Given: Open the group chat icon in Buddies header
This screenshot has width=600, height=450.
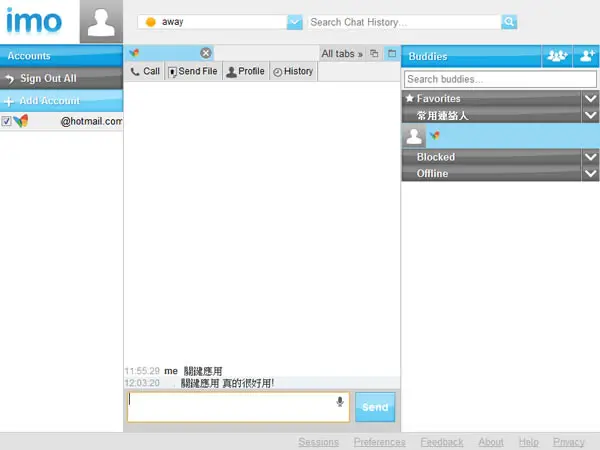Looking at the screenshot, I should click(x=557, y=56).
